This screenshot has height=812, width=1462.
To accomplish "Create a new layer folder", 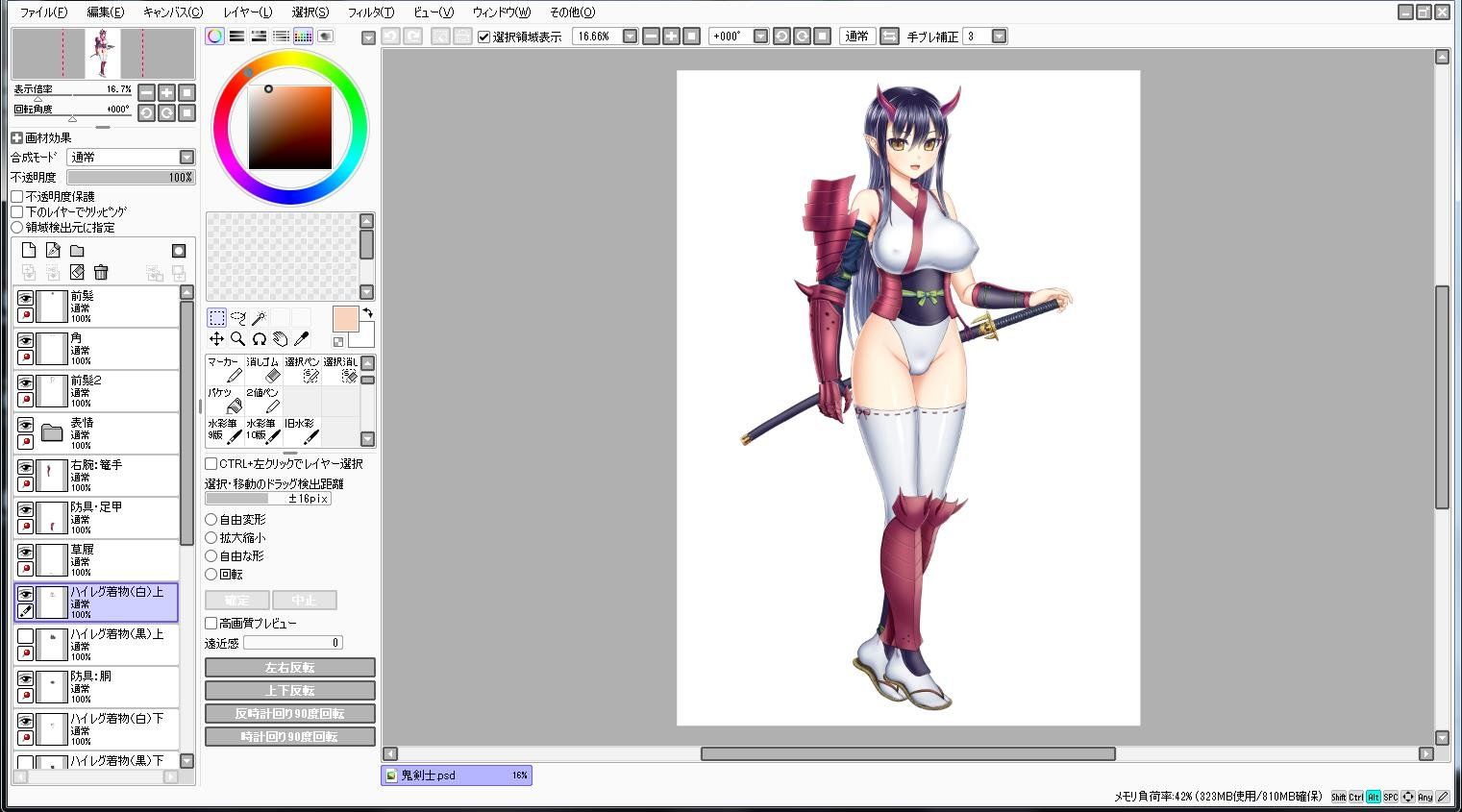I will tap(77, 251).
